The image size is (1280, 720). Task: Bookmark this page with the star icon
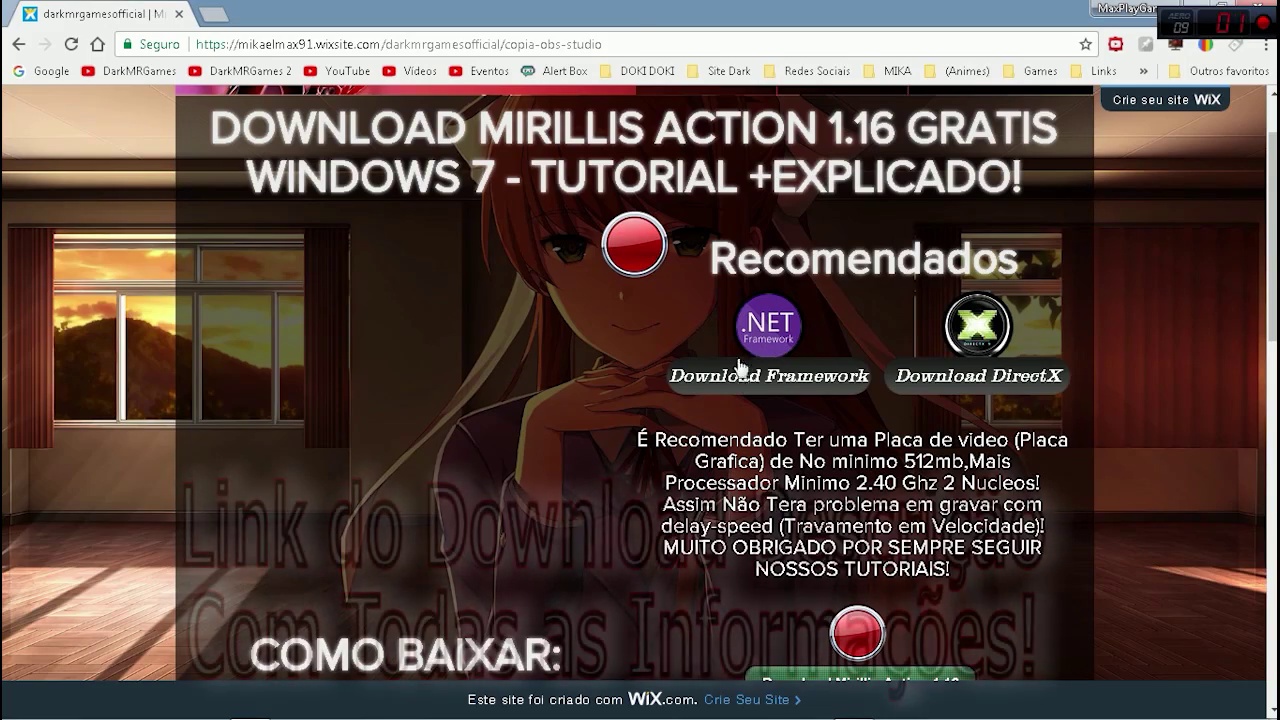click(1085, 44)
